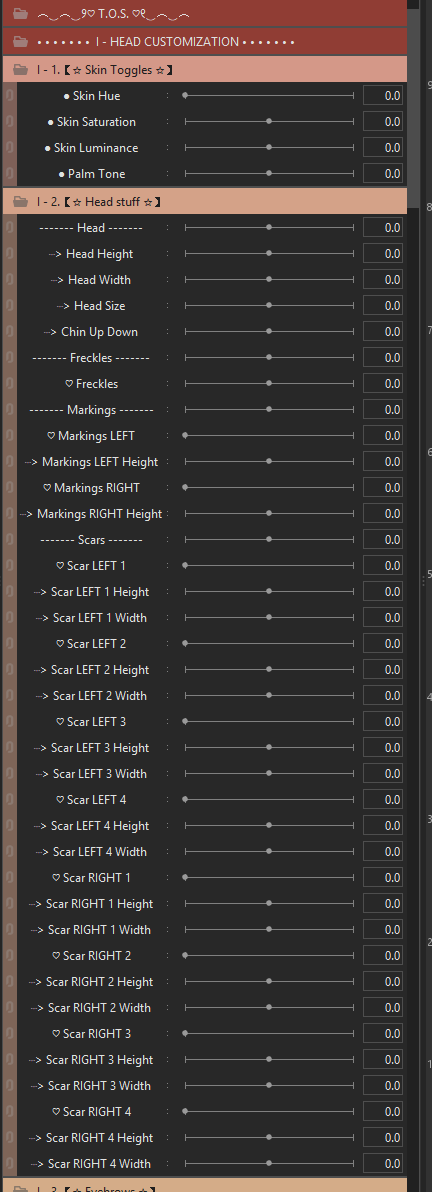Select the Scar RIGHT 3 Width parameter
Image resolution: width=432 pixels, height=1192 pixels.
[91, 1086]
